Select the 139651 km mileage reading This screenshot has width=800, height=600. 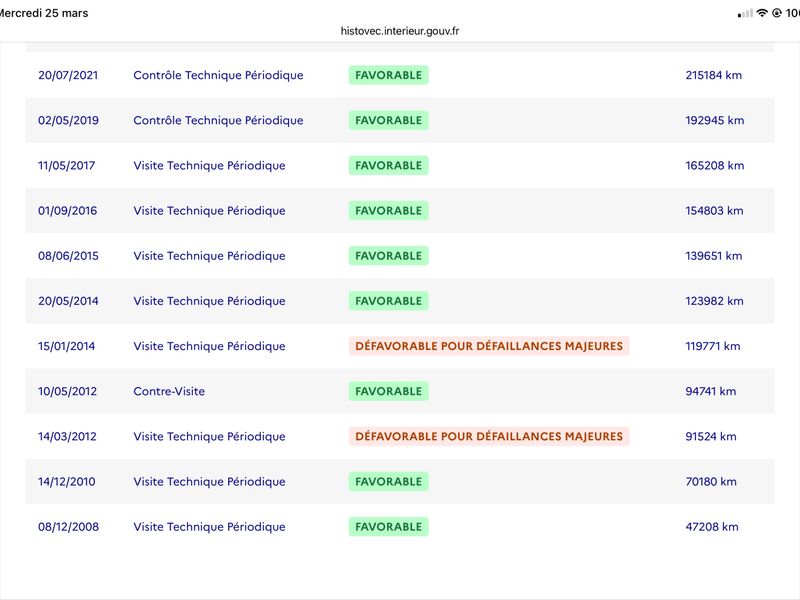713,256
